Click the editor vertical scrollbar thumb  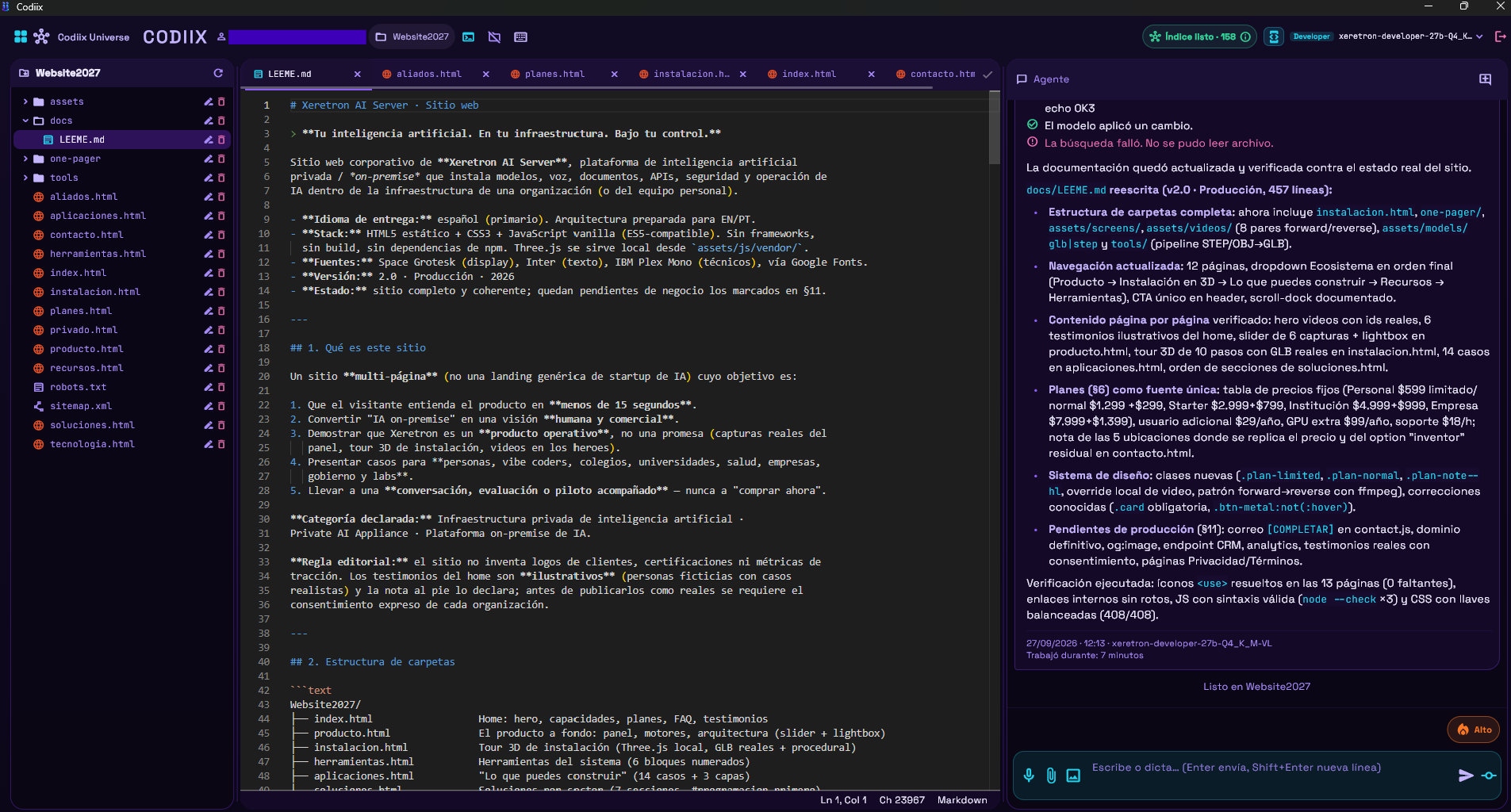994,128
